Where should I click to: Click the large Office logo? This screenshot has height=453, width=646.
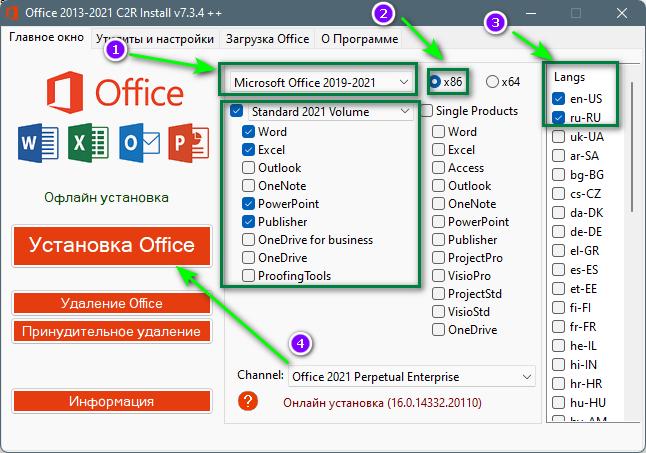click(x=115, y=93)
